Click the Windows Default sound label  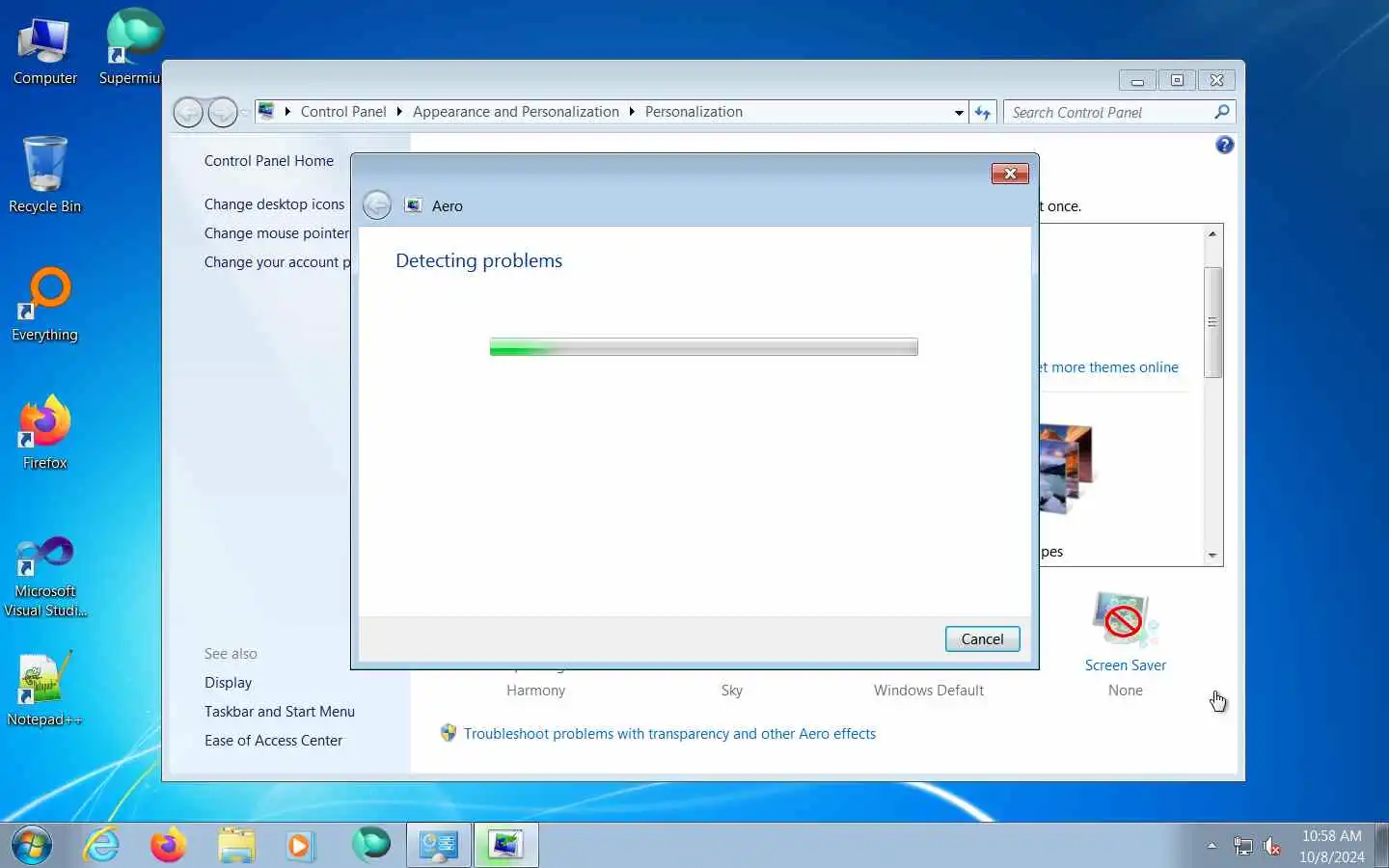point(928,691)
